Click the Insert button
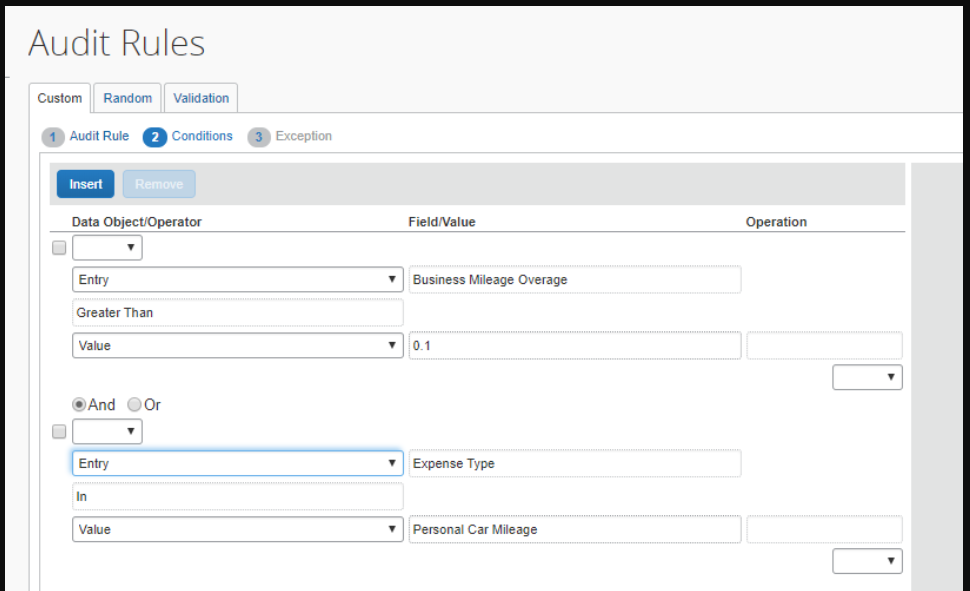Screen dimensions: 970x591 [85, 184]
